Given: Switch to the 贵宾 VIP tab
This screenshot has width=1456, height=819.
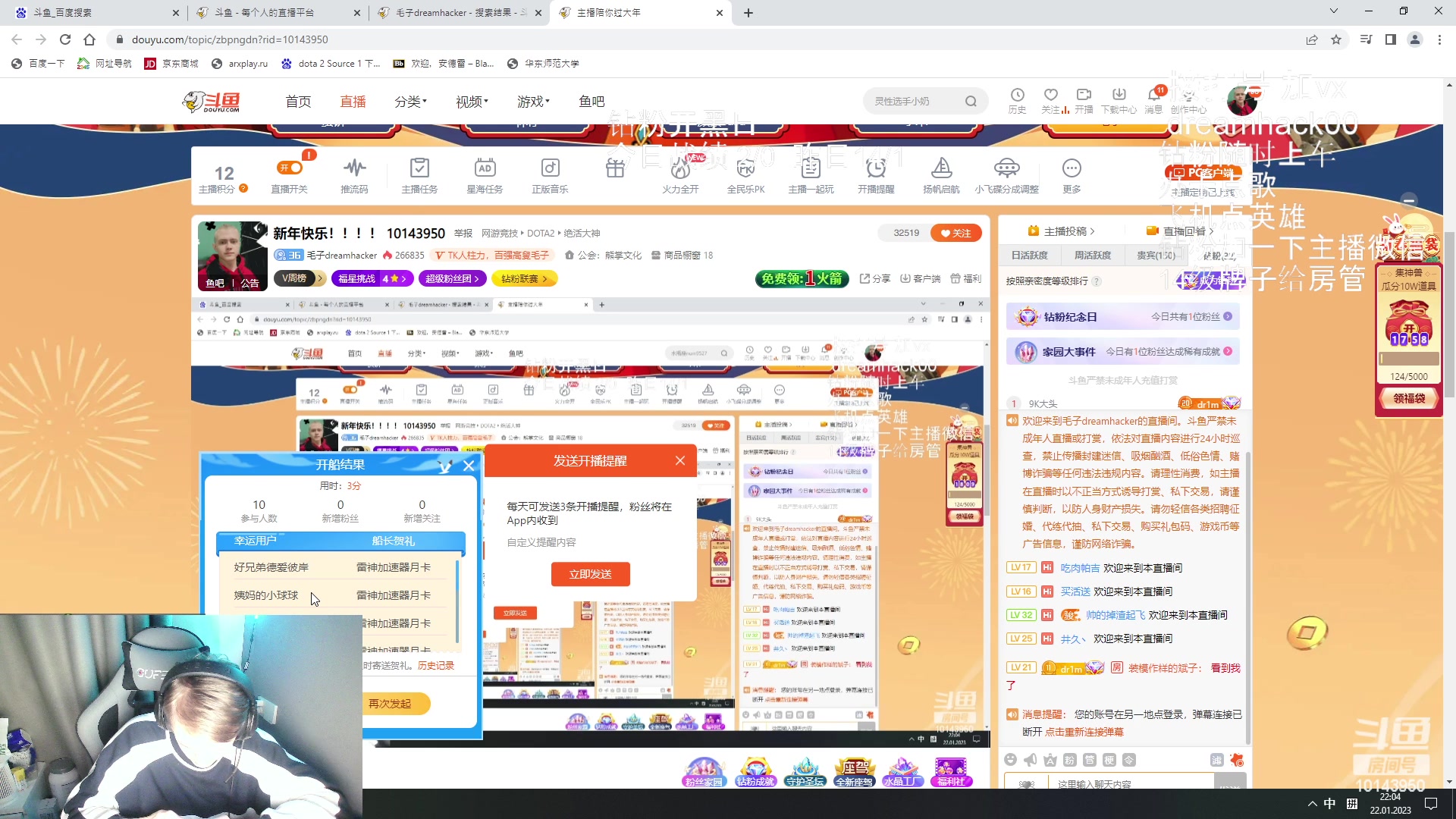Looking at the screenshot, I should (x=1156, y=256).
